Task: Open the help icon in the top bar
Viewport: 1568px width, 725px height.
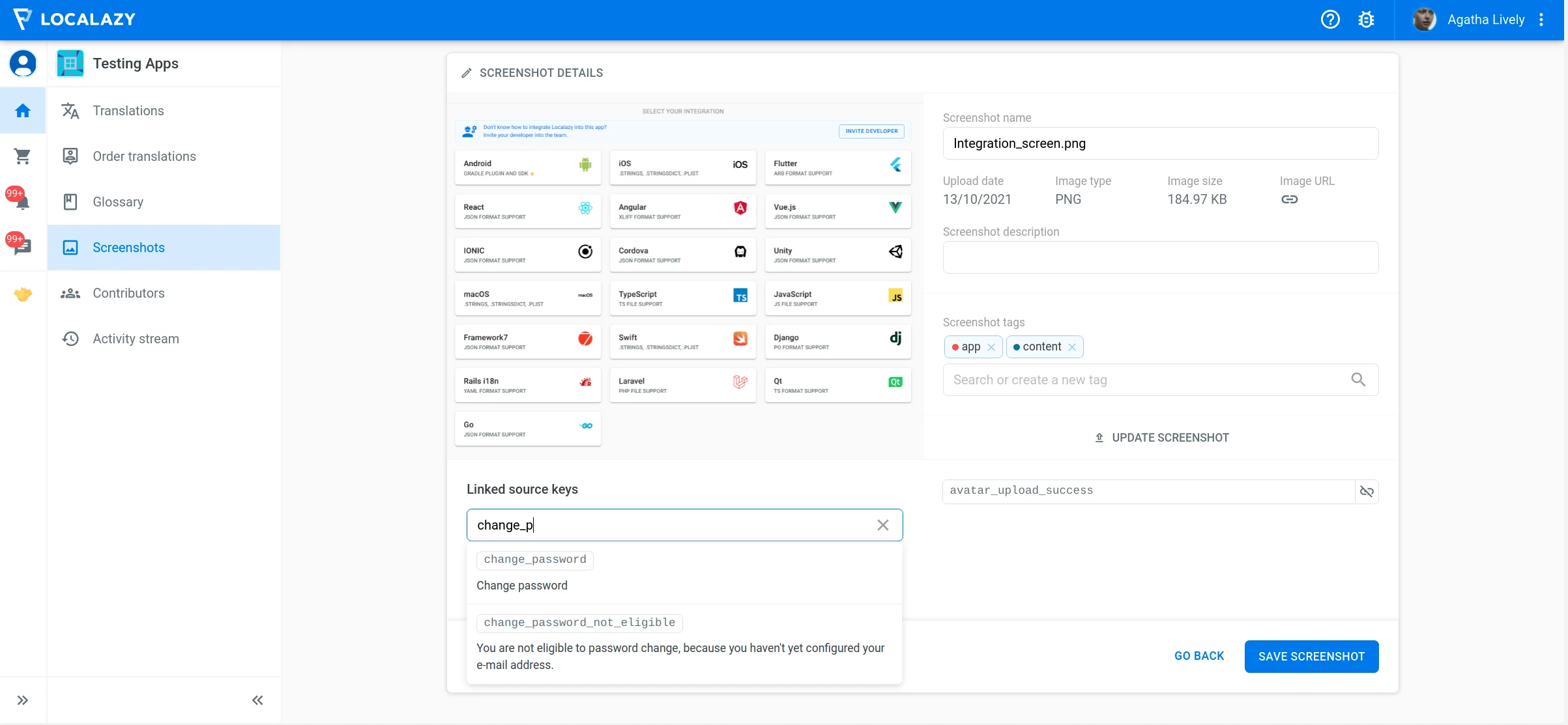Action: click(x=1330, y=20)
